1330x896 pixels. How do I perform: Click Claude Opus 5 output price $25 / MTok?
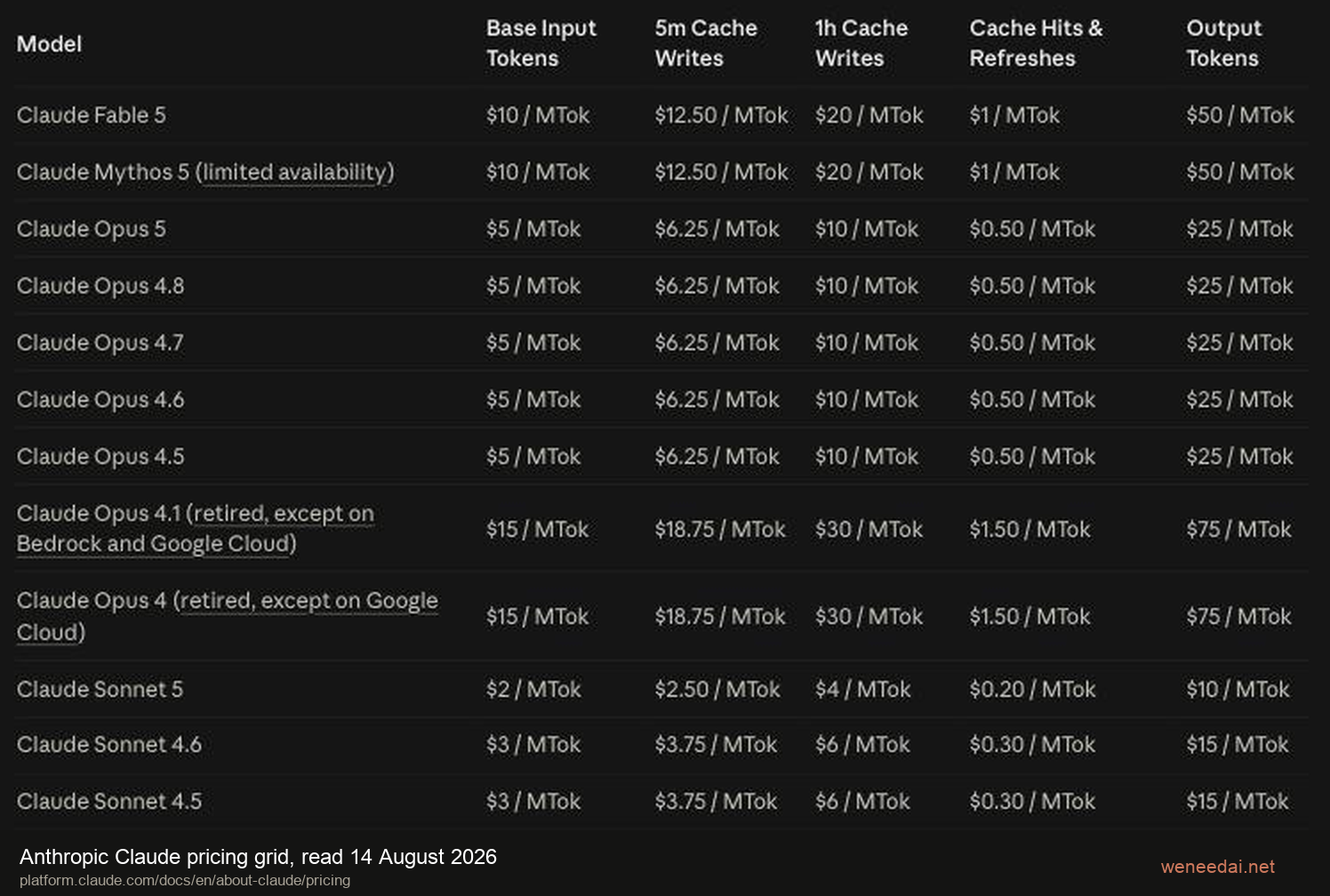[x=1240, y=229]
